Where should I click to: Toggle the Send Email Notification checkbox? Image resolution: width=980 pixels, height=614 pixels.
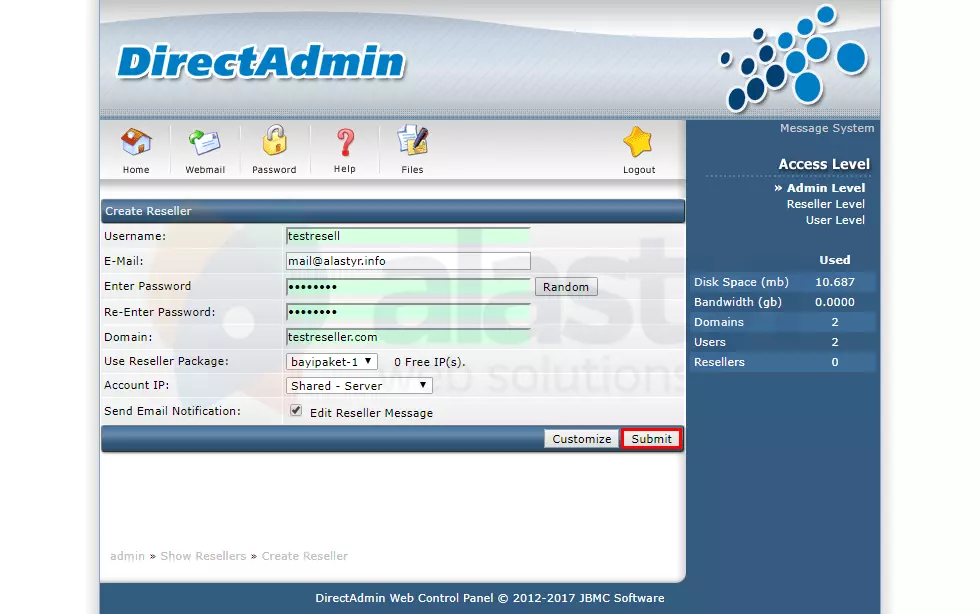coord(296,411)
